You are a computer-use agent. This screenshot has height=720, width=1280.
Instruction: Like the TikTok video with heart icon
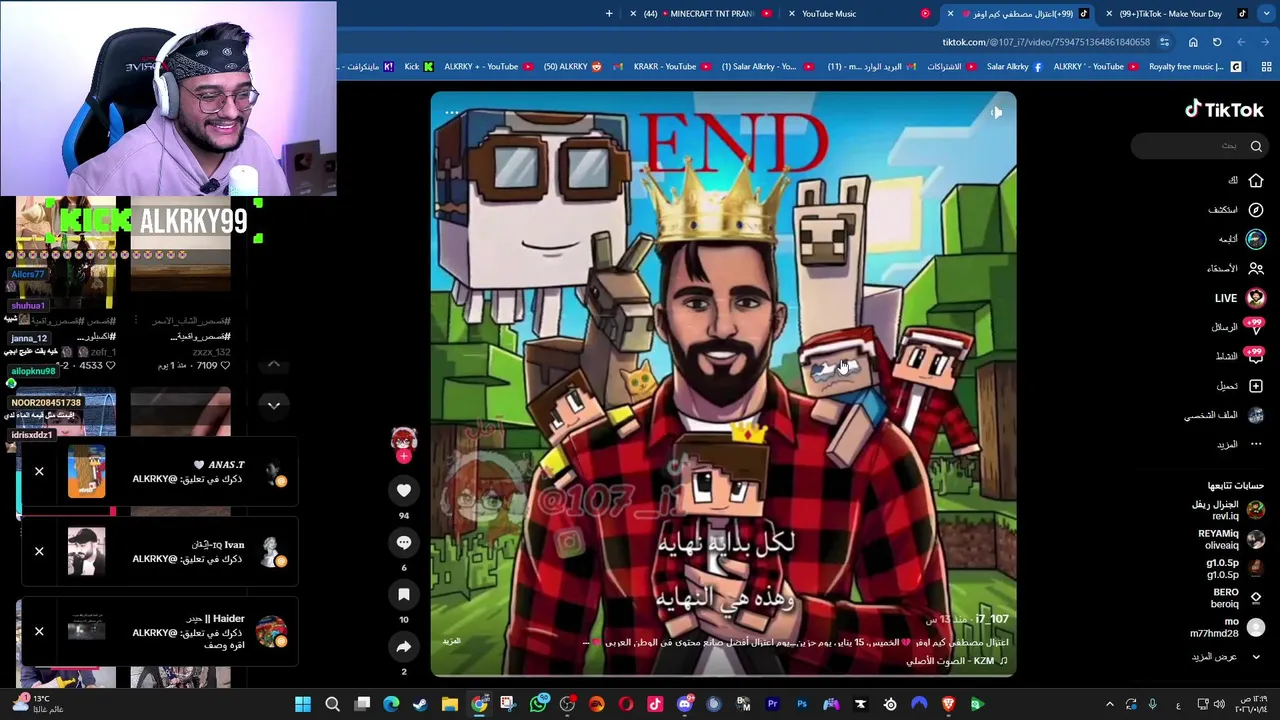pyautogui.click(x=404, y=490)
